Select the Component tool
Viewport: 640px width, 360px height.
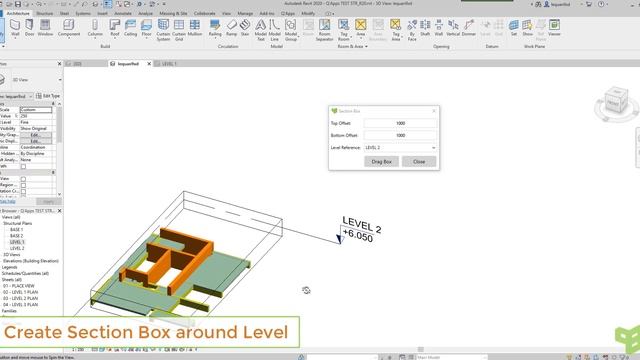pos(69,28)
